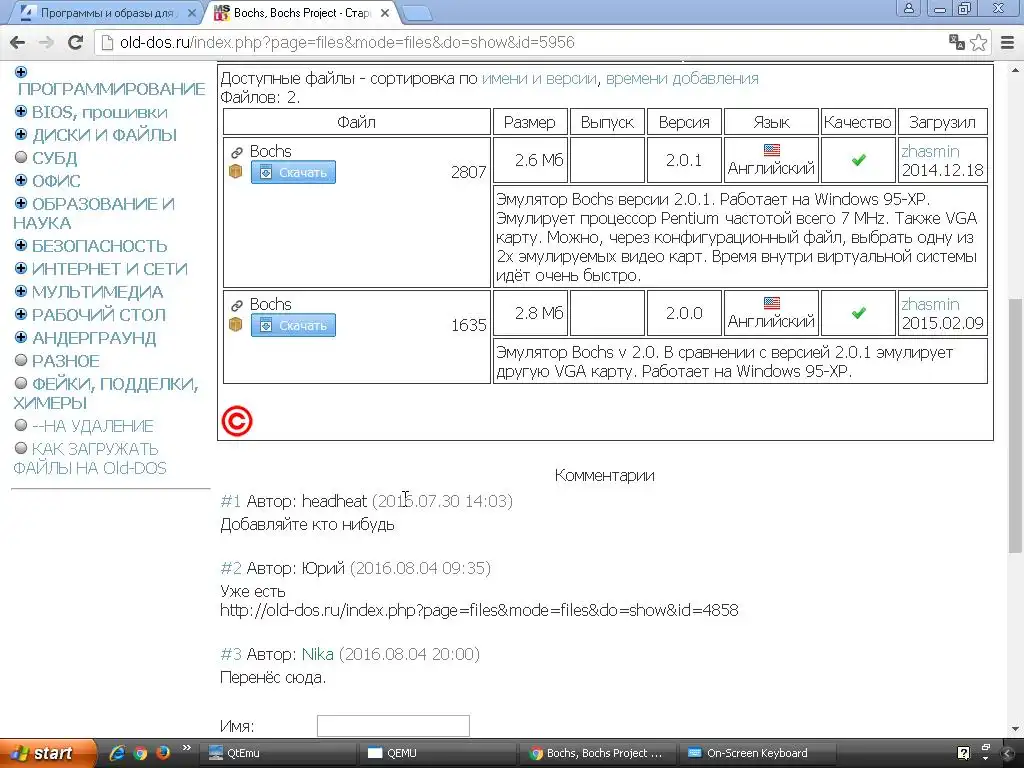Switch to QEMU window in the taskbar
Image resolution: width=1024 pixels, height=768 pixels.
coord(438,753)
